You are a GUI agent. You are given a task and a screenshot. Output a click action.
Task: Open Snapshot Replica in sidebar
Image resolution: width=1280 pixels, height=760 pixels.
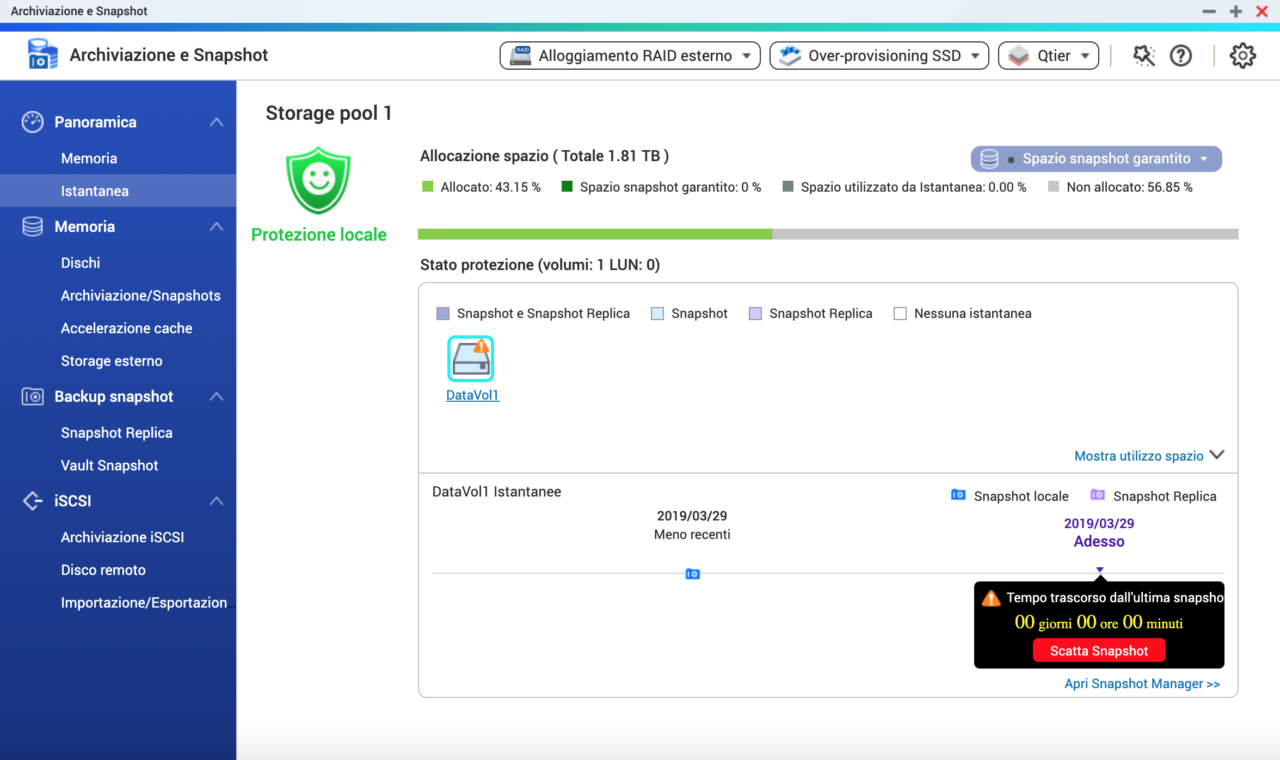[x=117, y=433]
